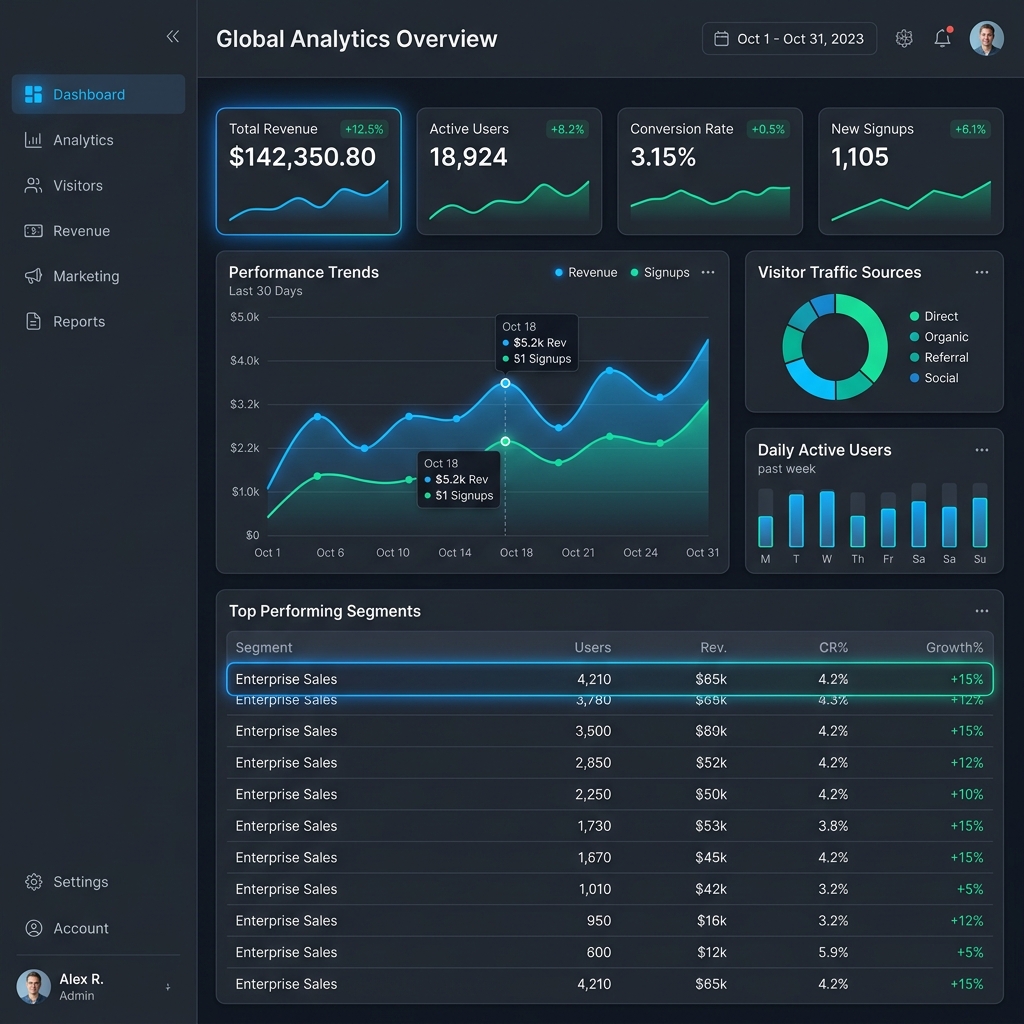Open the Account sidebar link
The width and height of the screenshot is (1024, 1024).
pos(99,928)
